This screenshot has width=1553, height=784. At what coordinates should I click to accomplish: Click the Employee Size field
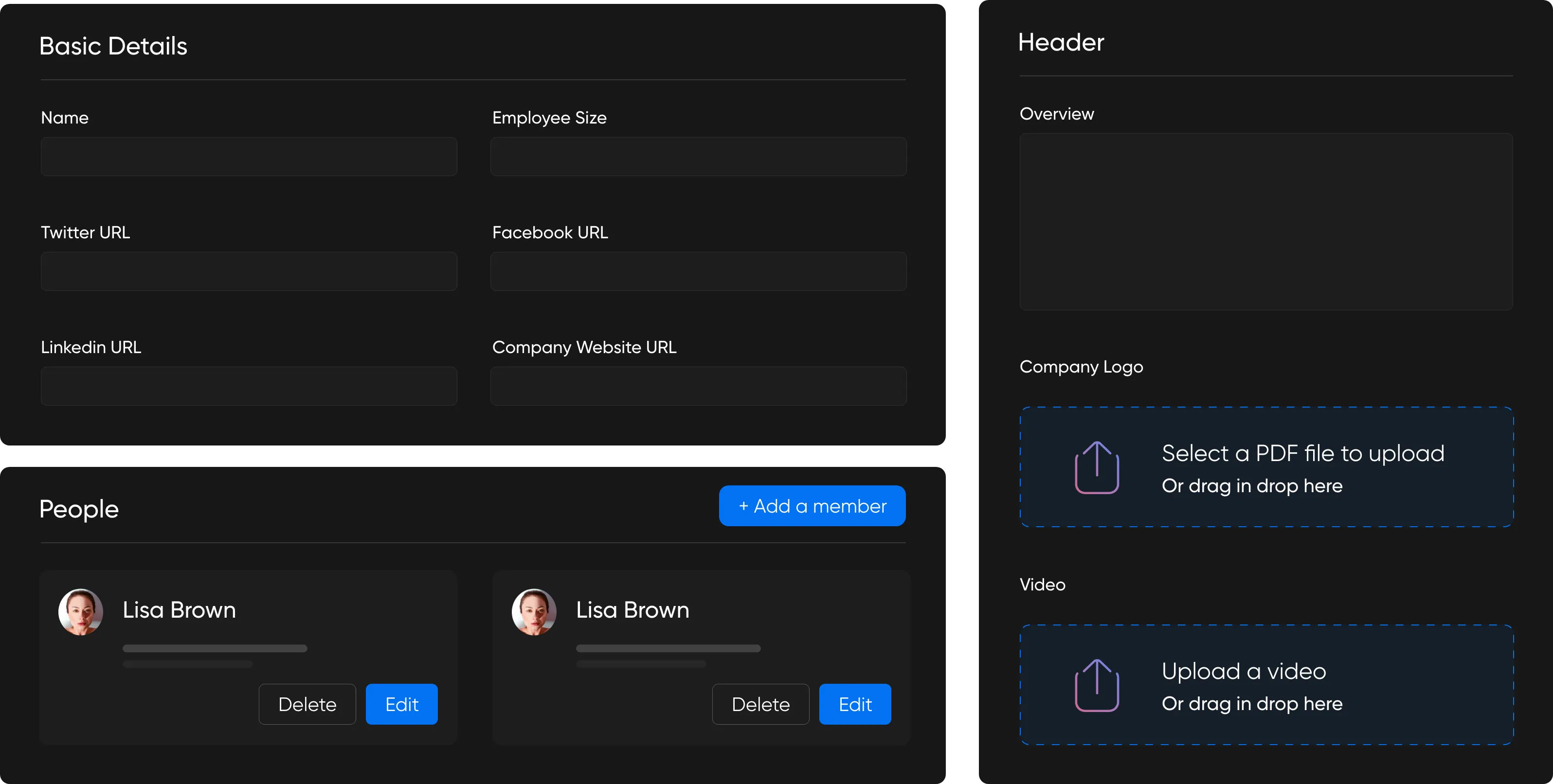(x=698, y=157)
